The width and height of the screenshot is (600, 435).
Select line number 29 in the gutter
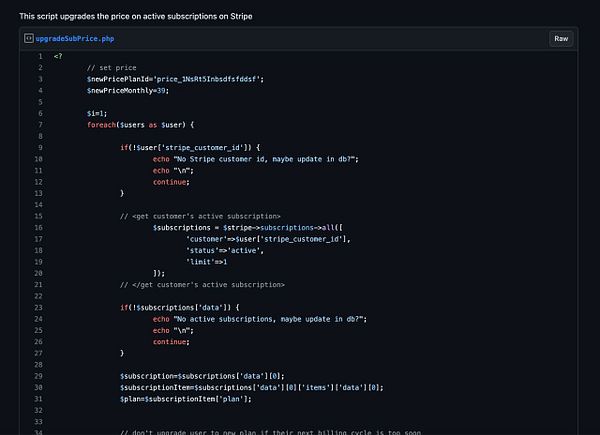click(x=38, y=376)
